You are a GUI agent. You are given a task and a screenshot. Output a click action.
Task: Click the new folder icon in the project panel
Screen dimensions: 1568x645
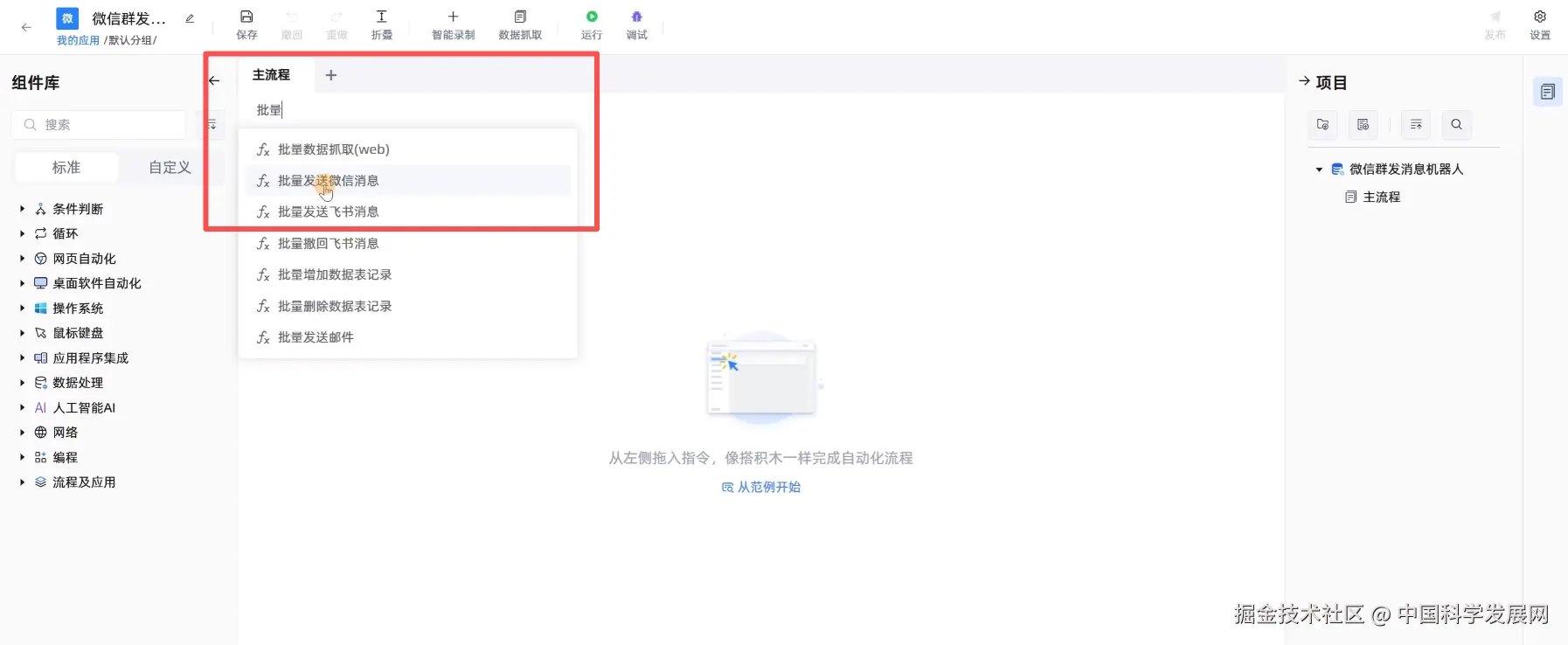pyautogui.click(x=1322, y=124)
